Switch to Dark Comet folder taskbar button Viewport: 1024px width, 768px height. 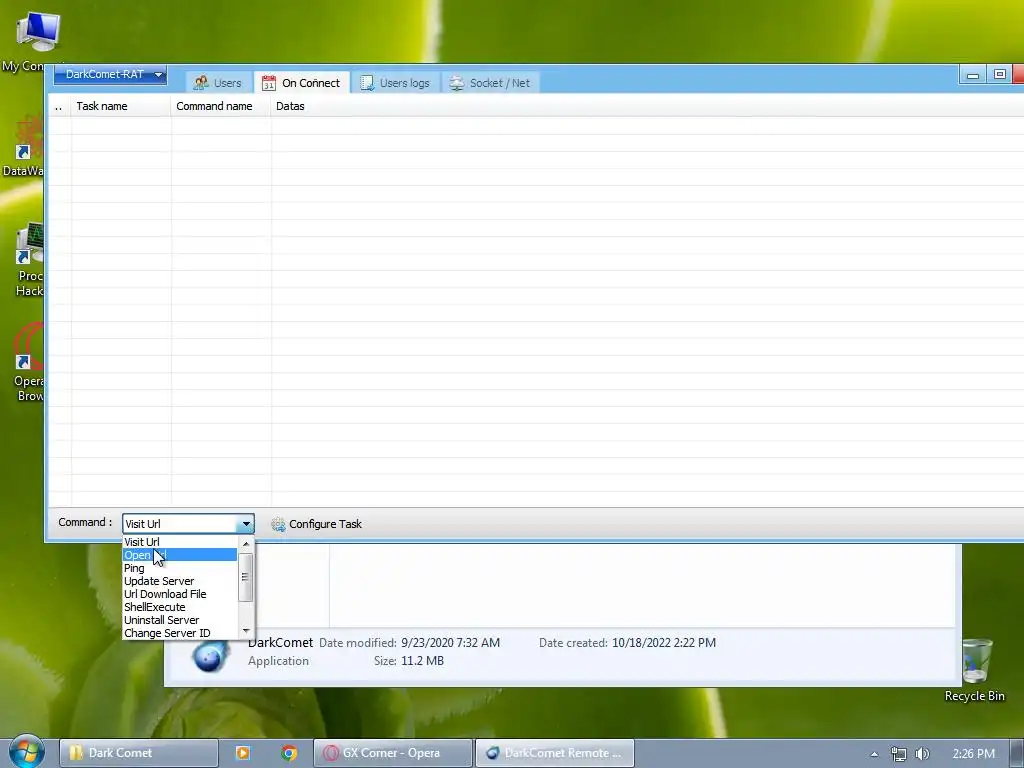(139, 753)
